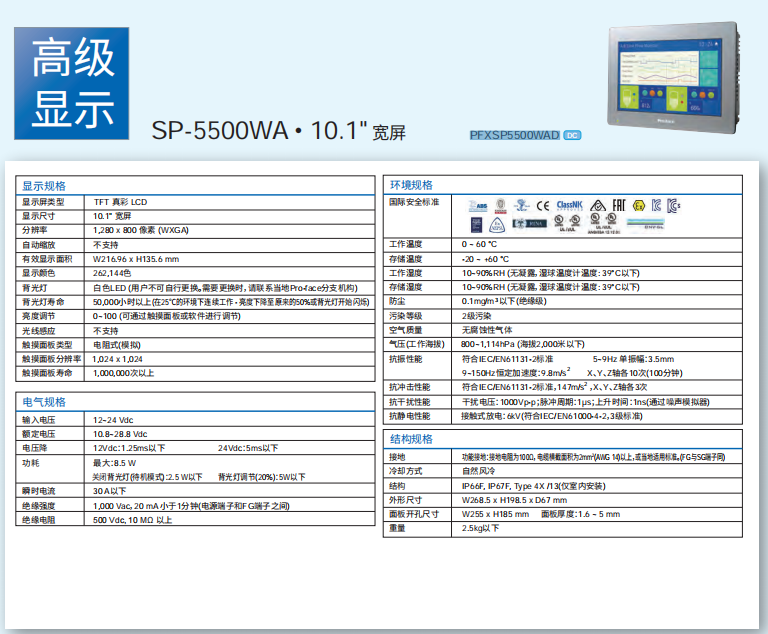Click the TFT 真彩 LCD value
Screen dimensions: 768x634
point(120,202)
